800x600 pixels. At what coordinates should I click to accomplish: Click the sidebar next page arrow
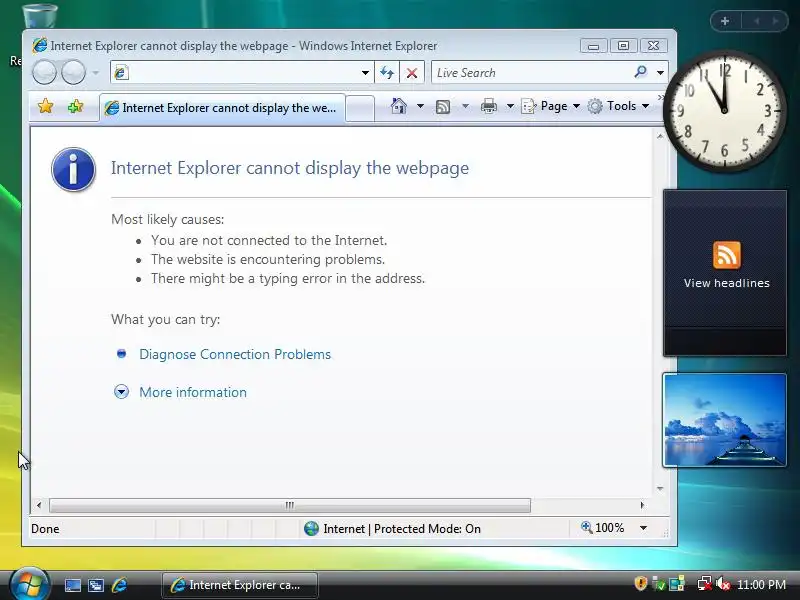tap(776, 21)
